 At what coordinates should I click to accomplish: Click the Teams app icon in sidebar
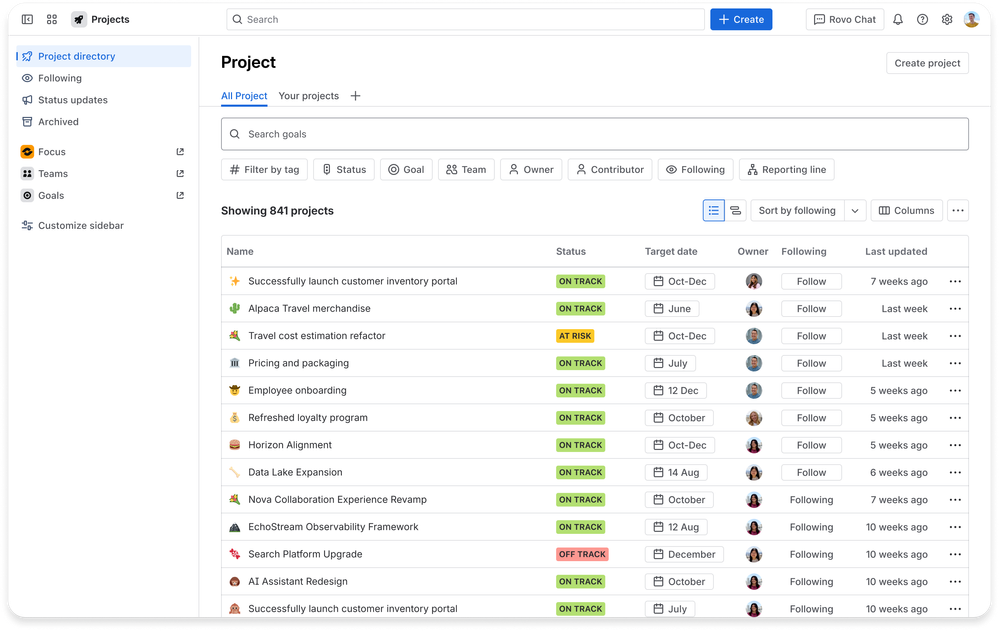27,173
